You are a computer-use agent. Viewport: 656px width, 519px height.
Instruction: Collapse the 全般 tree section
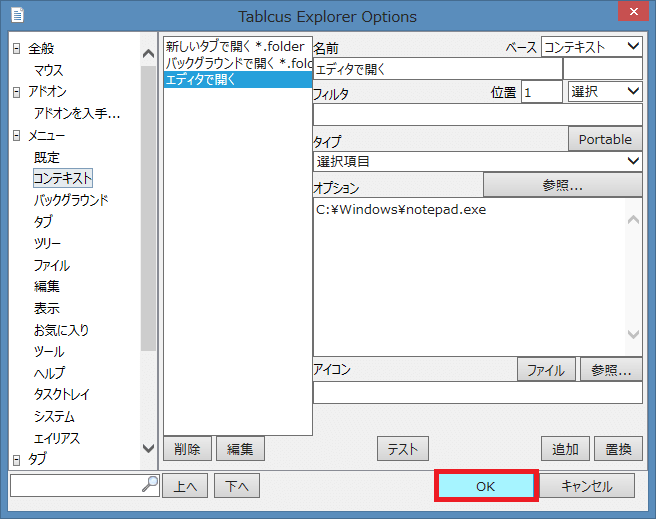(x=17, y=48)
